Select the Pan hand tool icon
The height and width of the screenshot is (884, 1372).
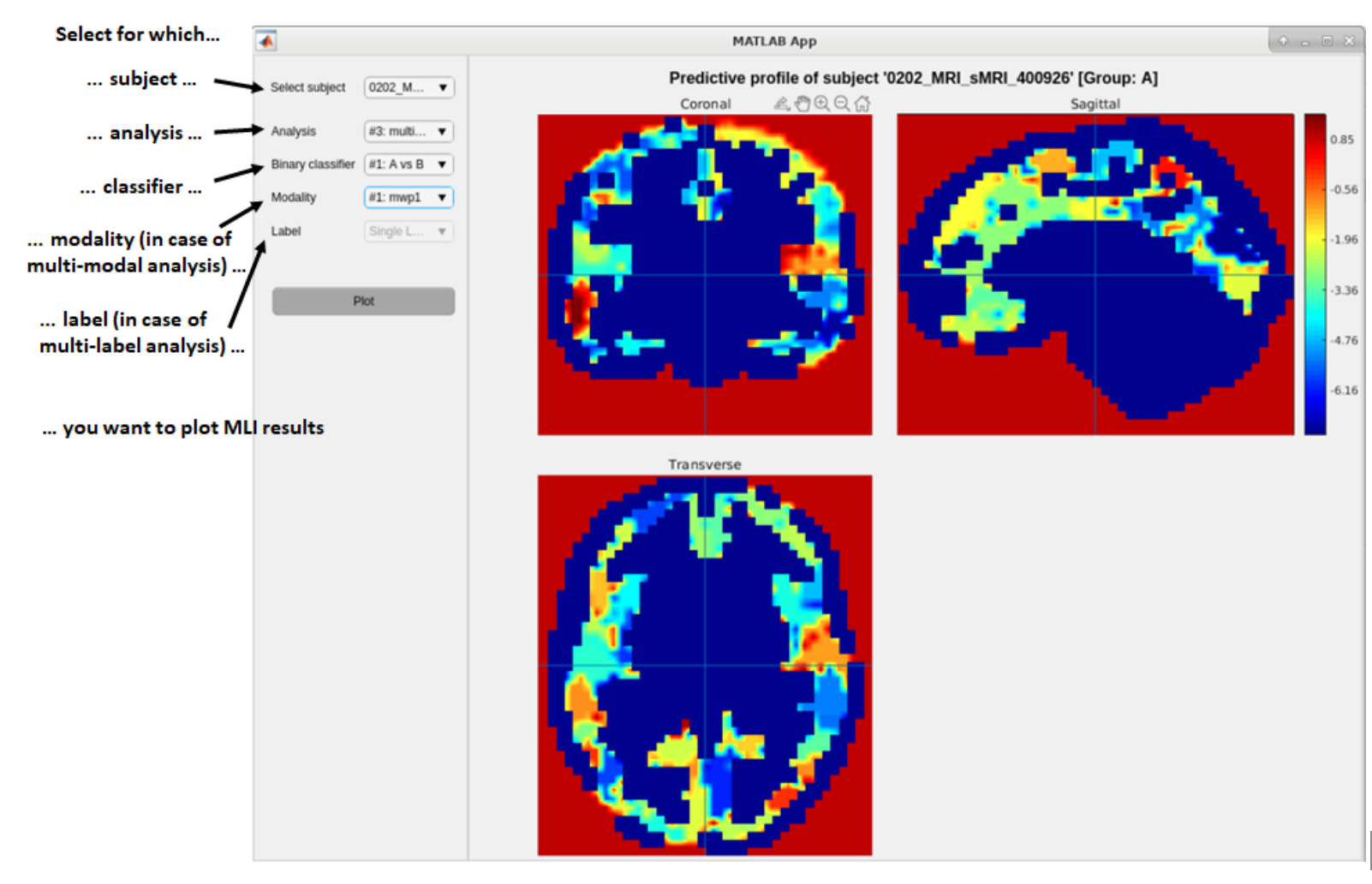coord(802,103)
